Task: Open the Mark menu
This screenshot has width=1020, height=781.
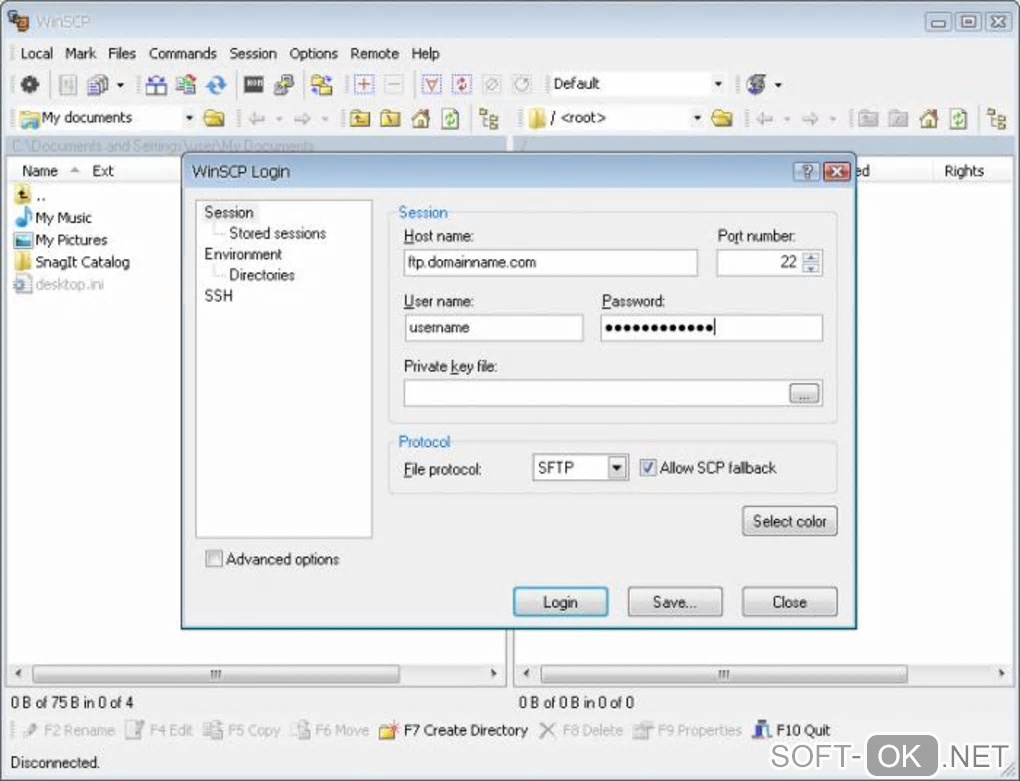Action: (81, 53)
